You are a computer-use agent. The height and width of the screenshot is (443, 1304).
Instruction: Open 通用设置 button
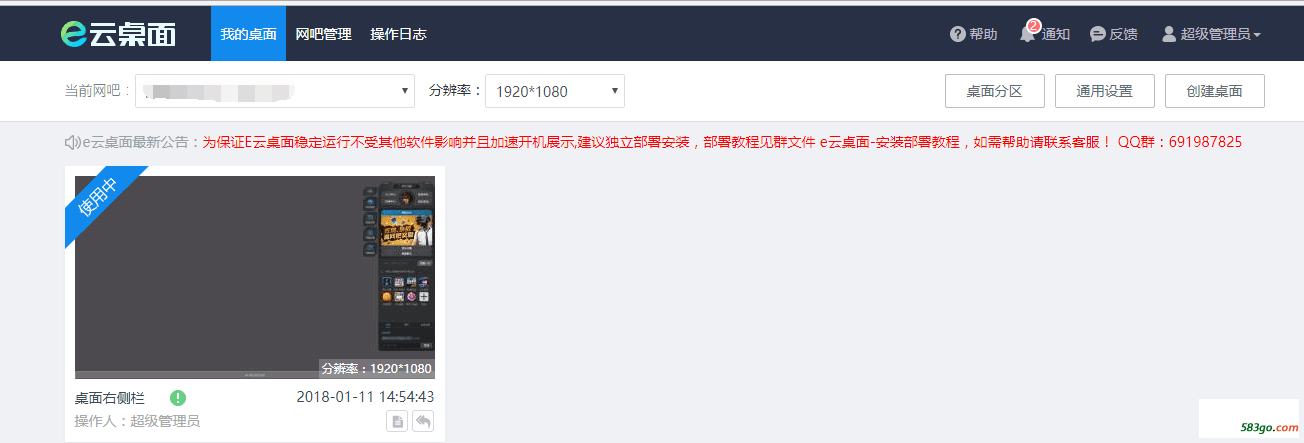point(1105,91)
